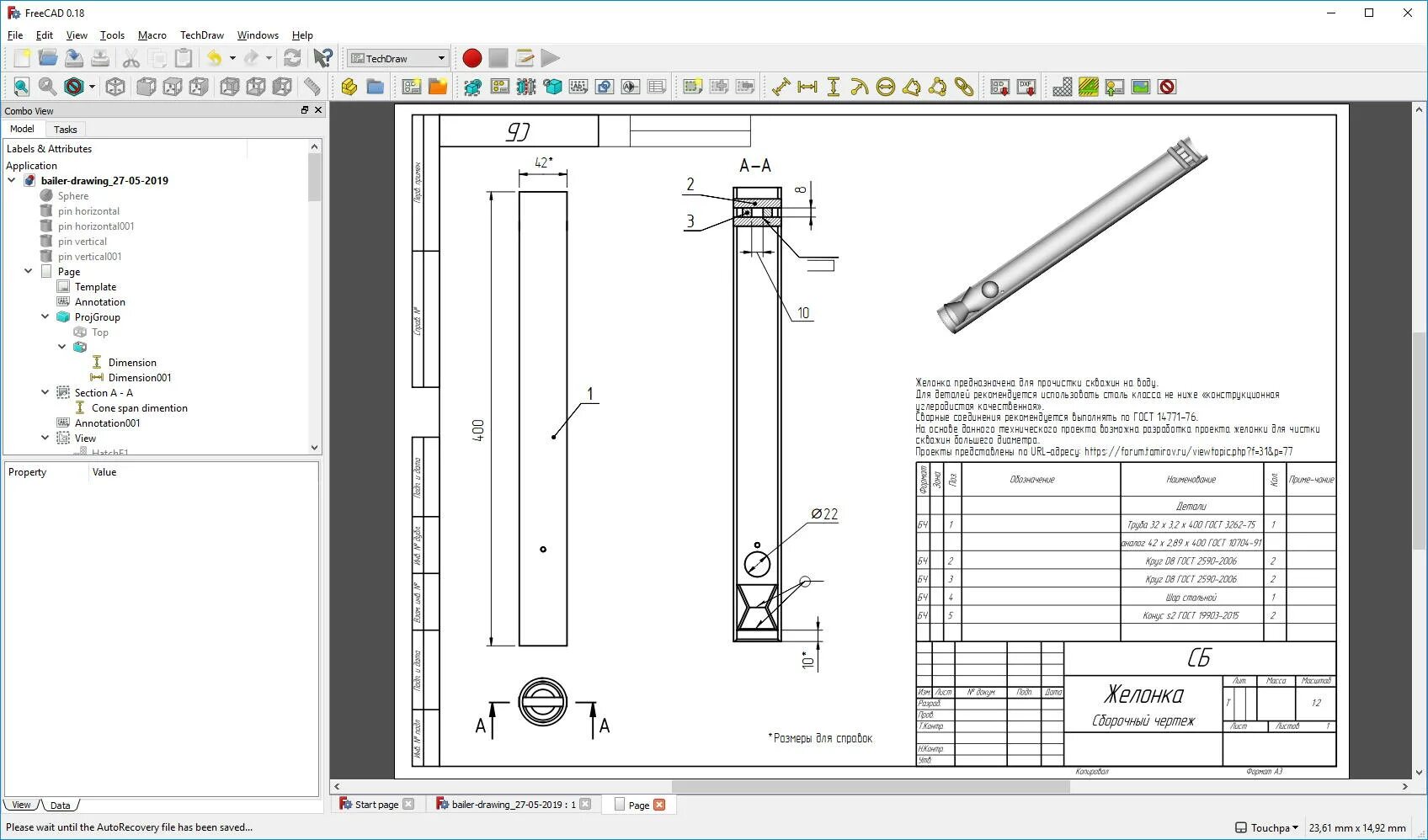Click the Fit All view icon
The image size is (1428, 840).
(21, 87)
